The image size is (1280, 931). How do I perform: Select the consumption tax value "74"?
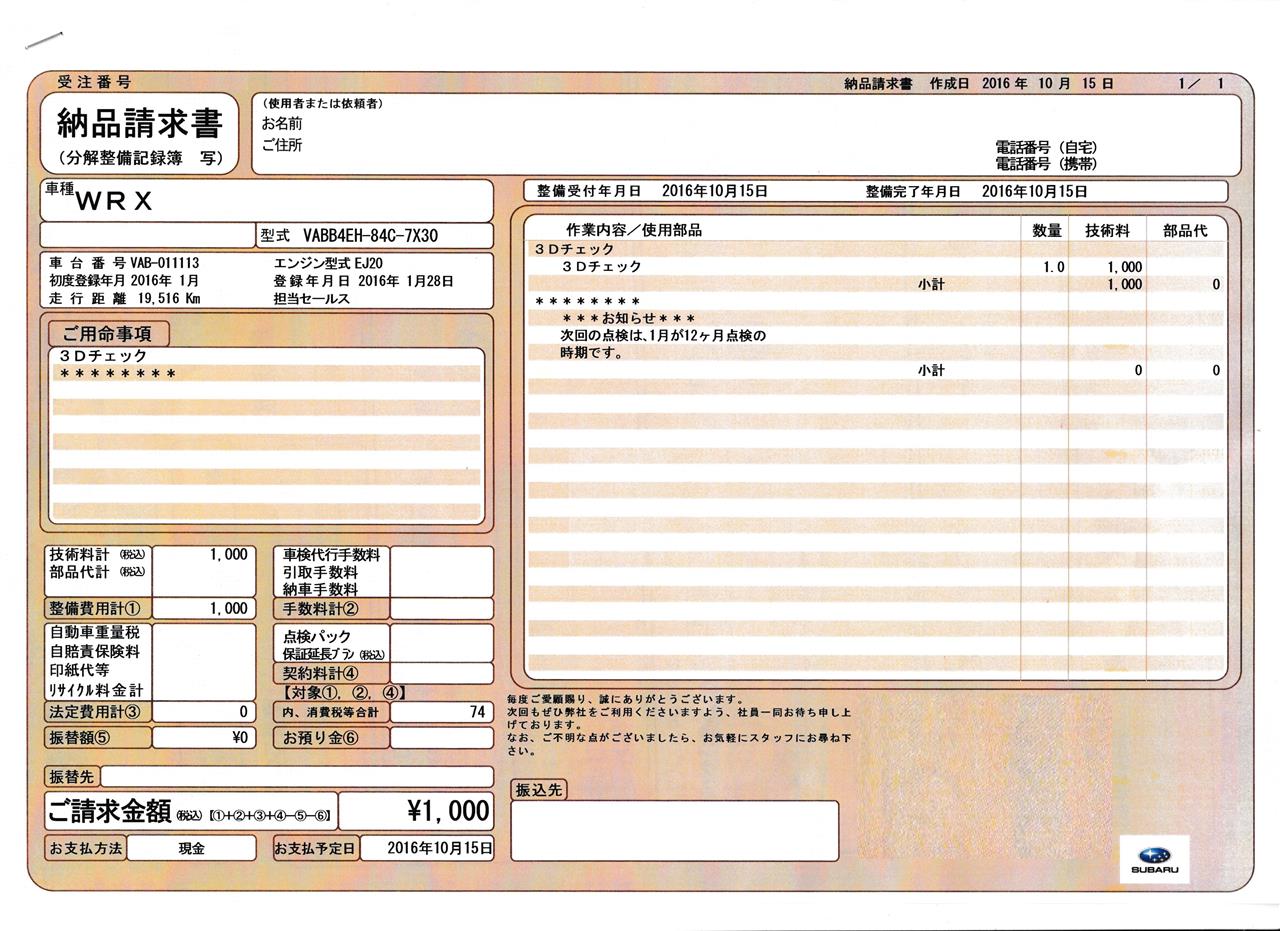click(477, 712)
